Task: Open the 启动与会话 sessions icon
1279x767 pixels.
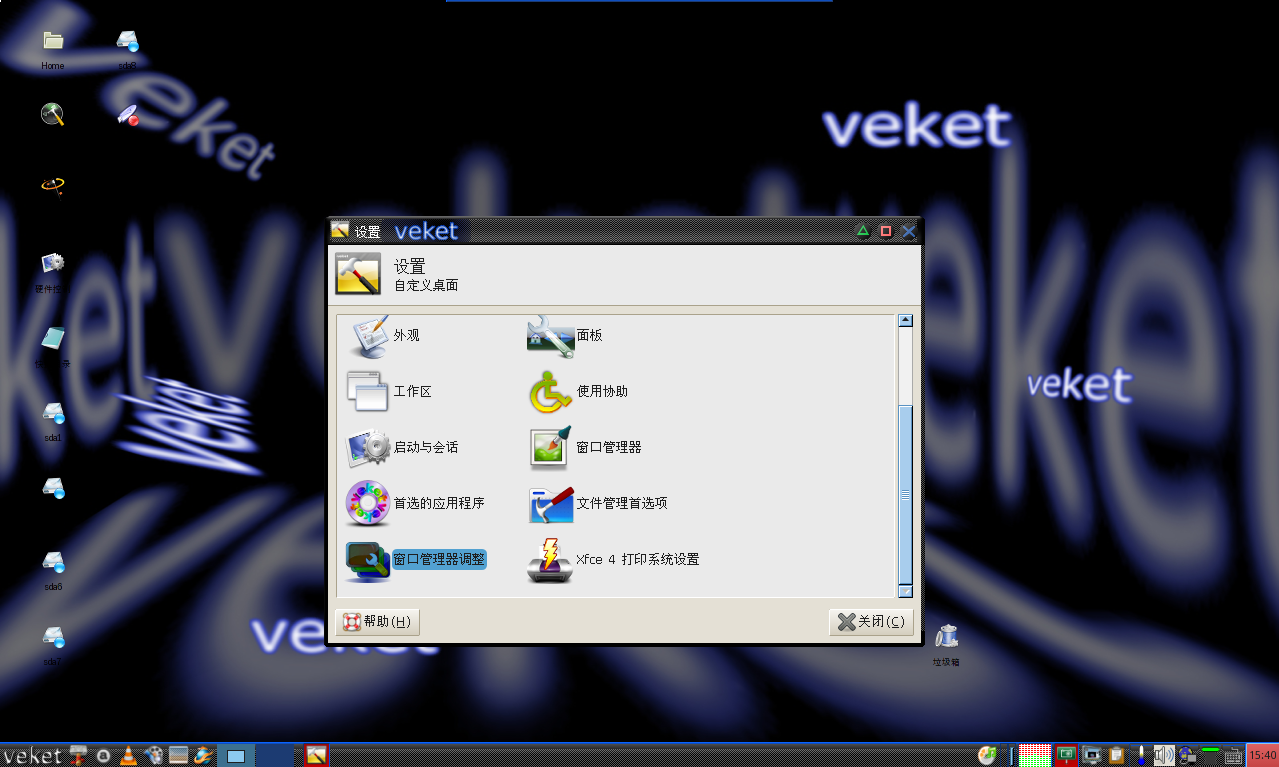Action: pyautogui.click(x=366, y=447)
